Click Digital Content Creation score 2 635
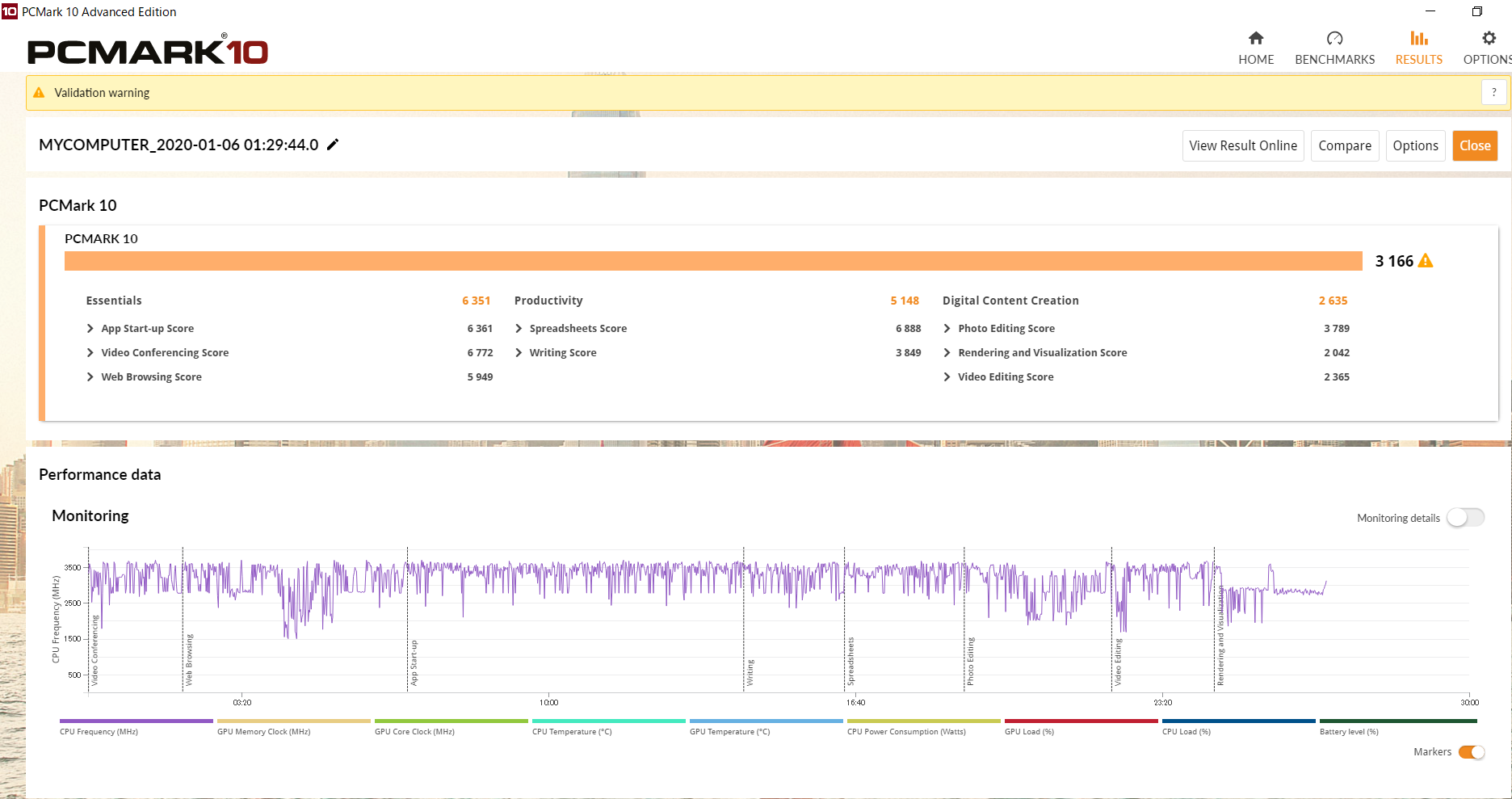This screenshot has width=1512, height=799. point(1333,301)
